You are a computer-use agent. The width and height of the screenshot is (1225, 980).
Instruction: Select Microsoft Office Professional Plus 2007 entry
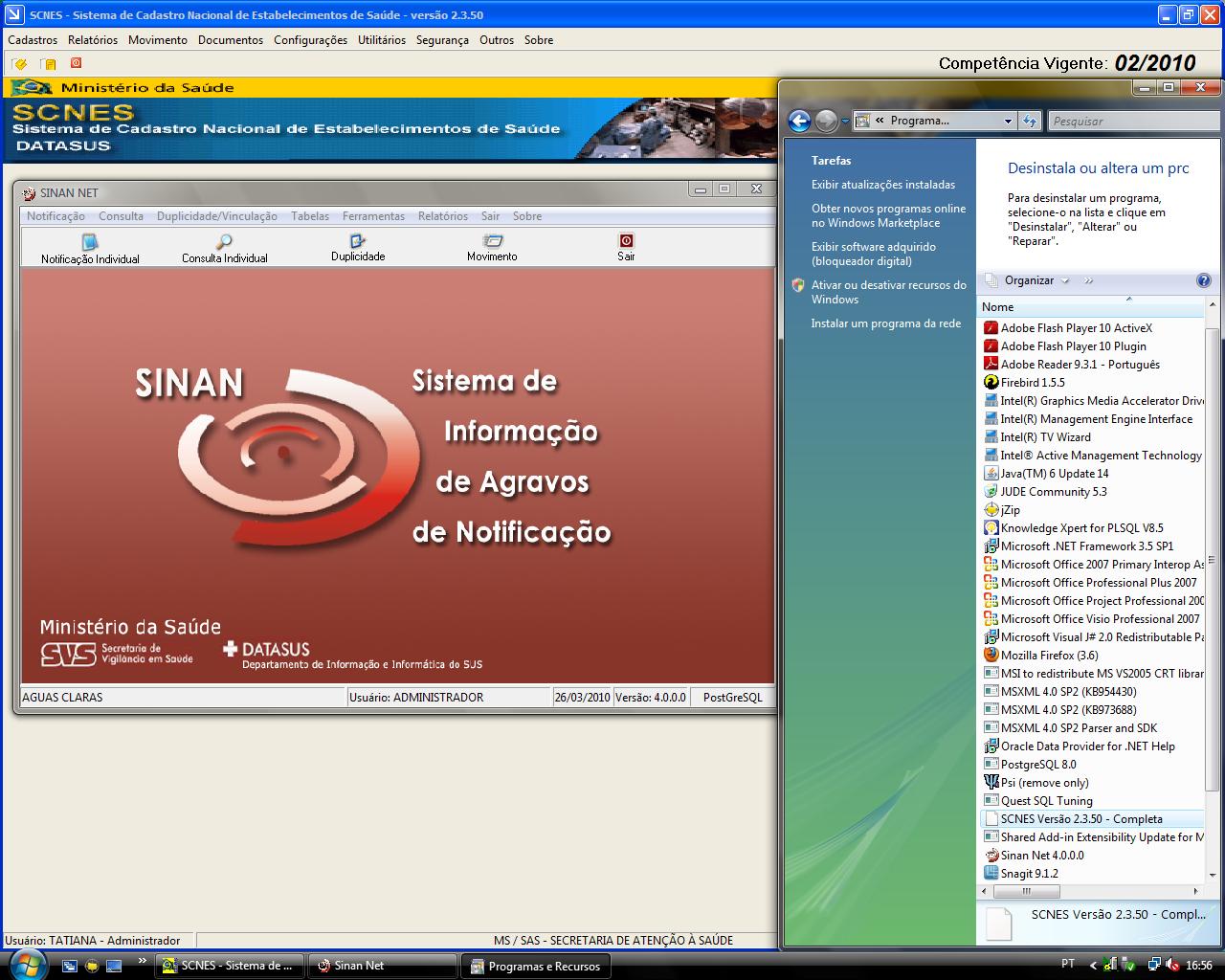point(1092,583)
